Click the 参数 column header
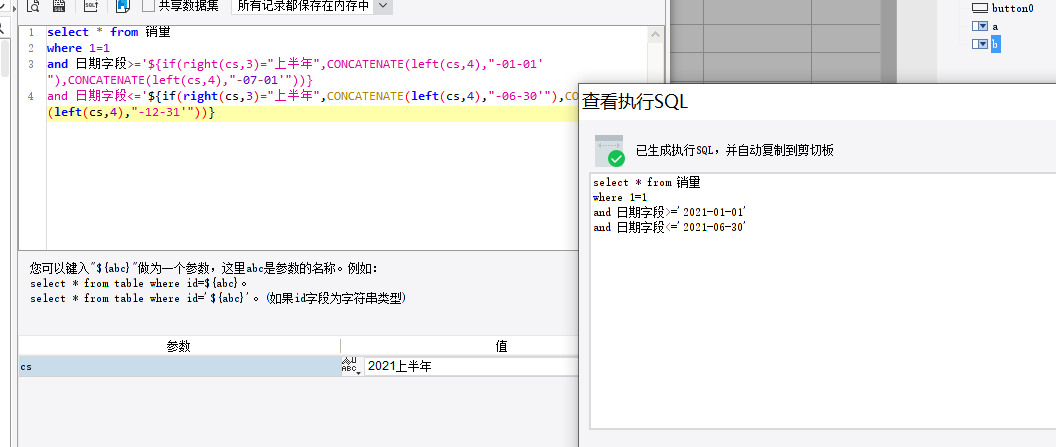Viewport: 1056px width, 447px height. [x=179, y=346]
